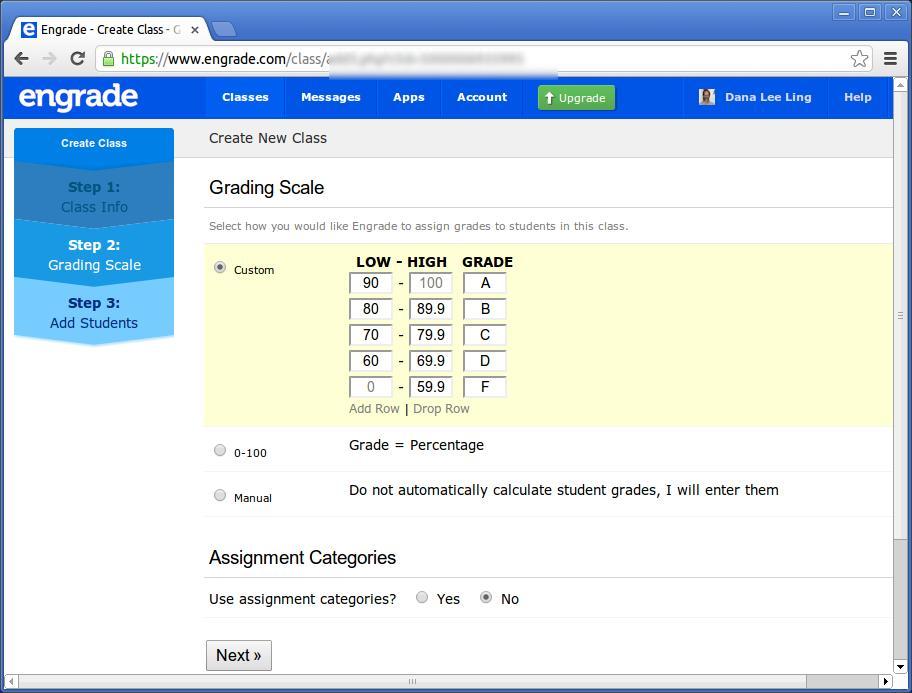
Task: Enable Yes for assignment categories
Action: point(422,597)
